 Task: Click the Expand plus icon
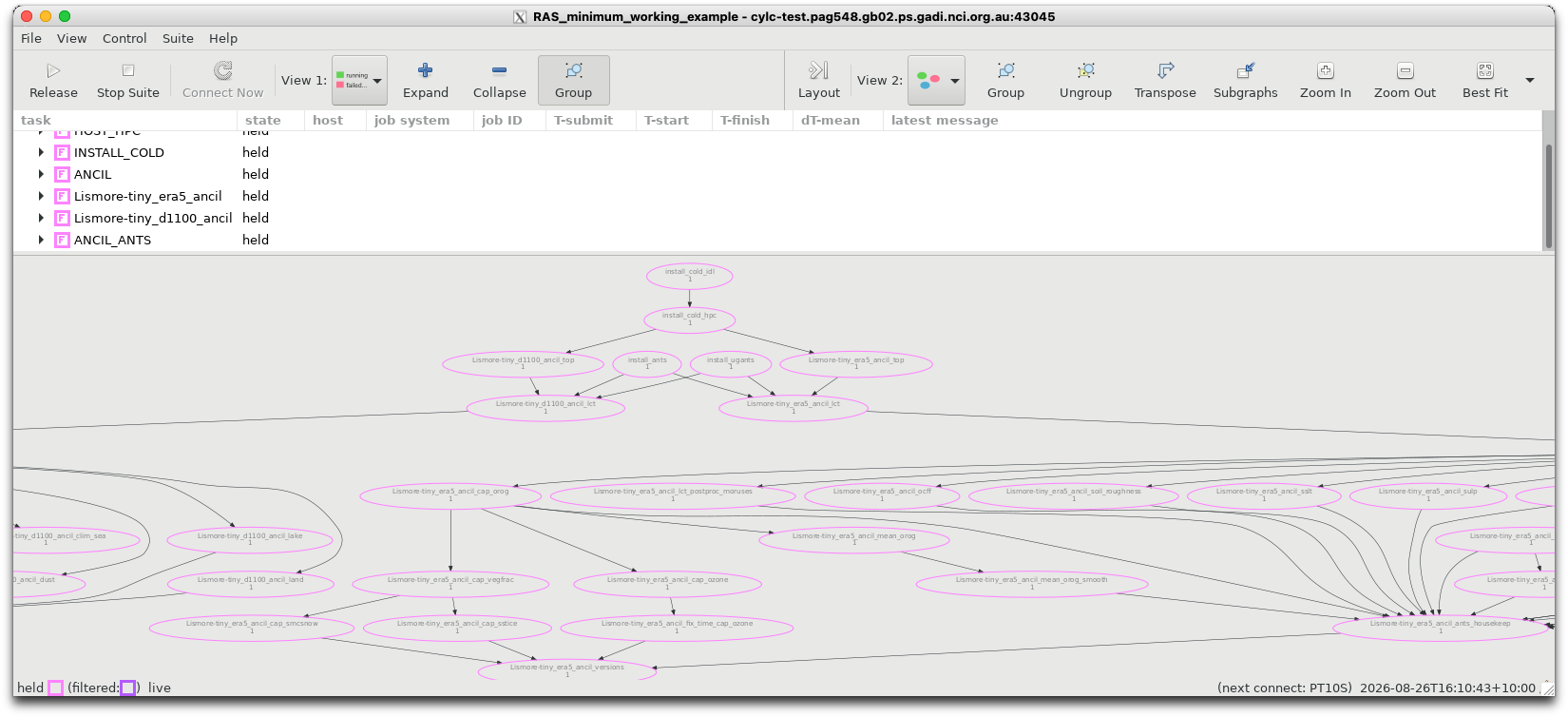pos(425,70)
